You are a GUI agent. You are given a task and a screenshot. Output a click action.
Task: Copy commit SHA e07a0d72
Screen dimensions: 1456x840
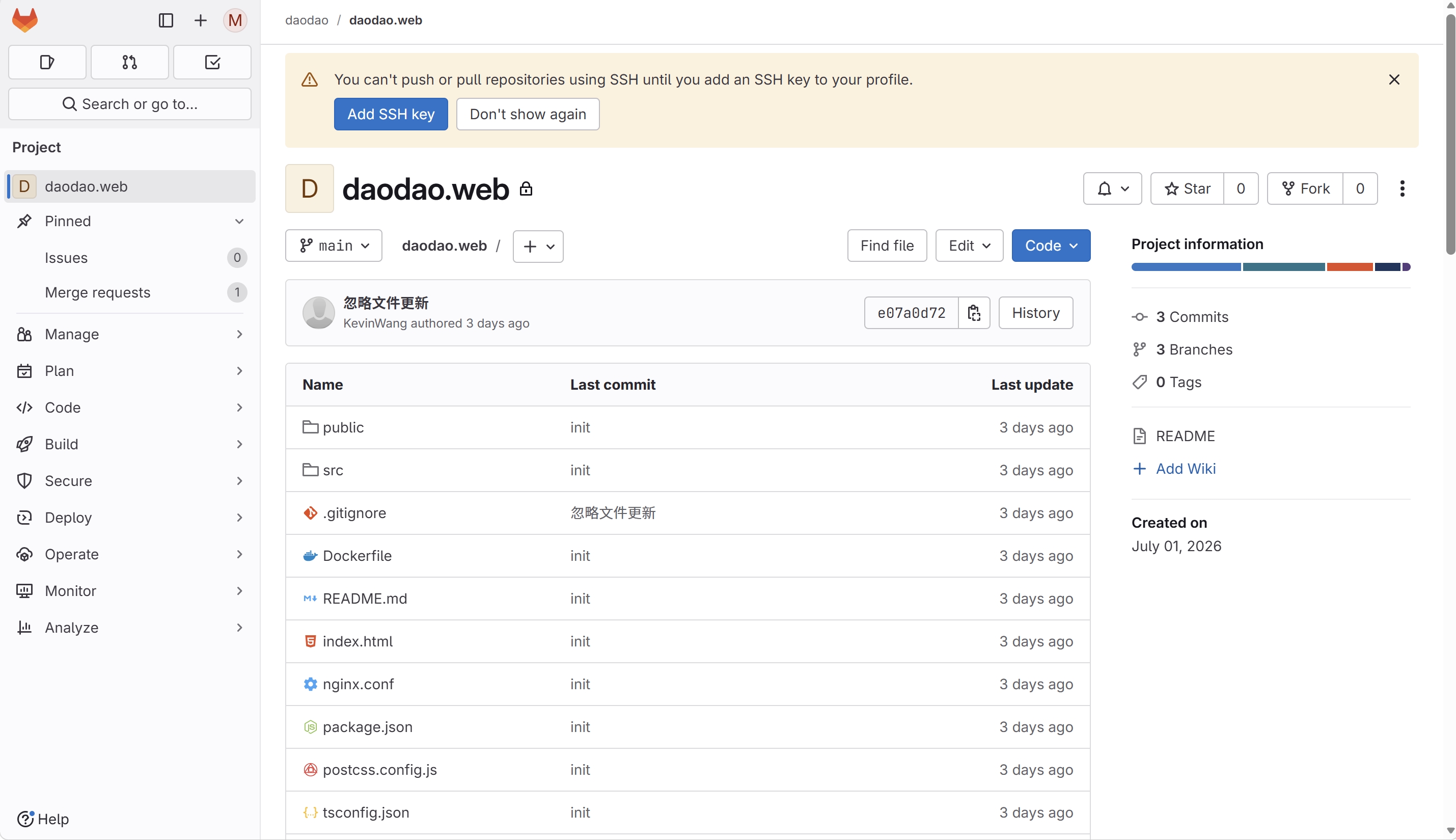tap(974, 313)
